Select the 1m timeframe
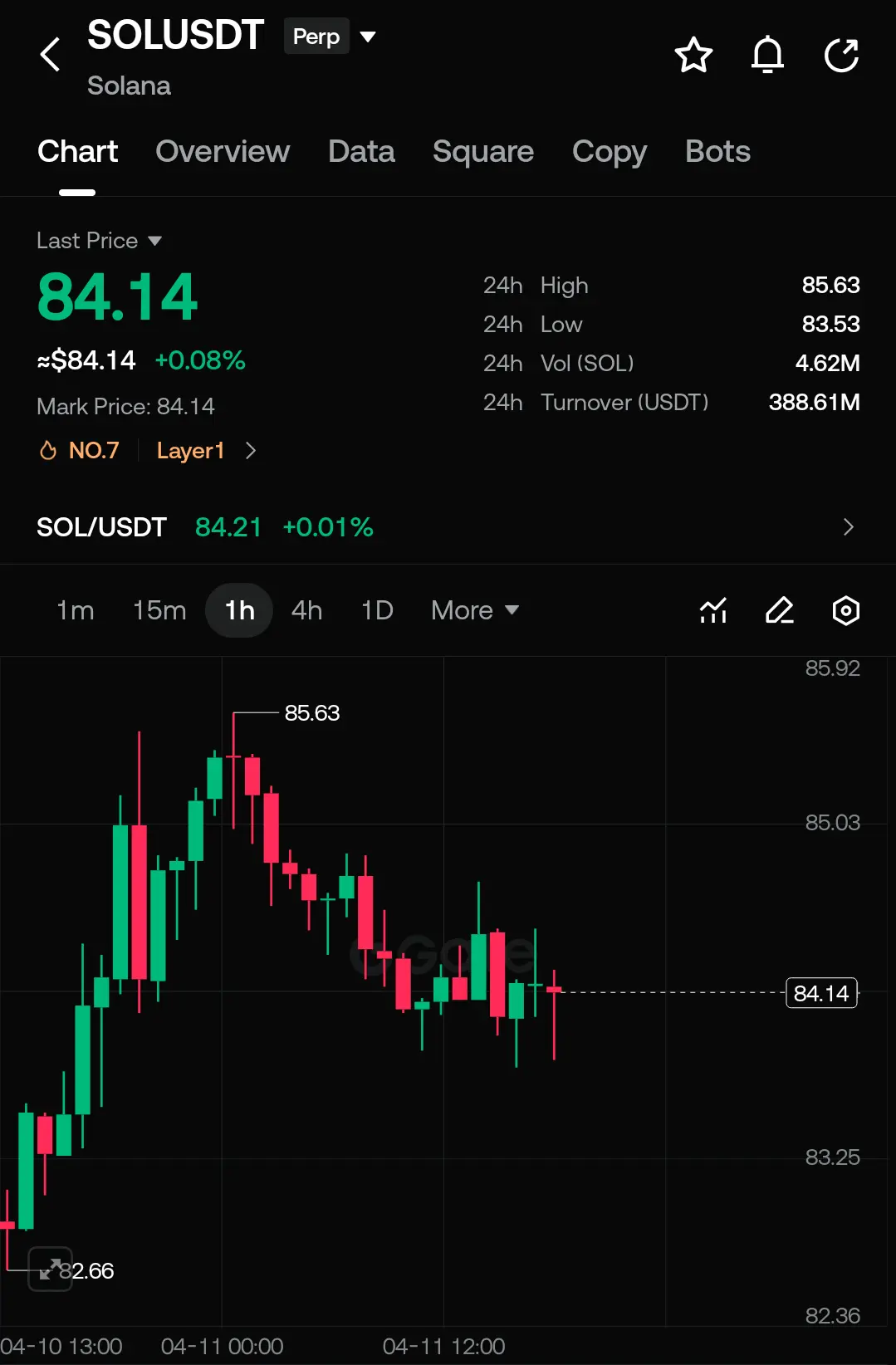 click(x=75, y=610)
